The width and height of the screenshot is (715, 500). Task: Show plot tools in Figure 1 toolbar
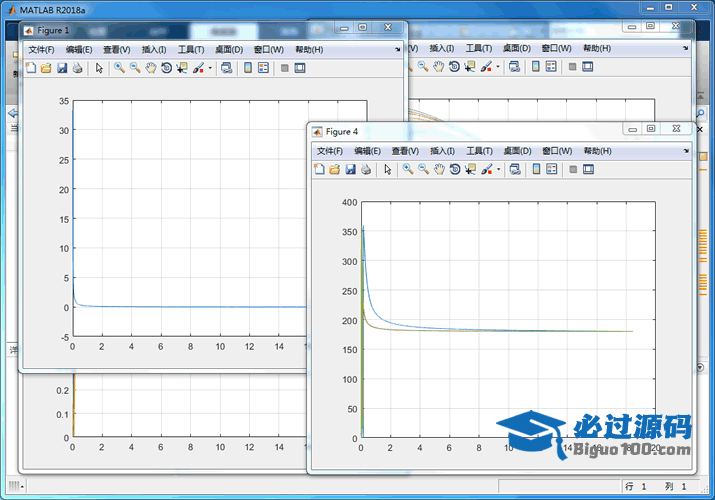pos(300,68)
